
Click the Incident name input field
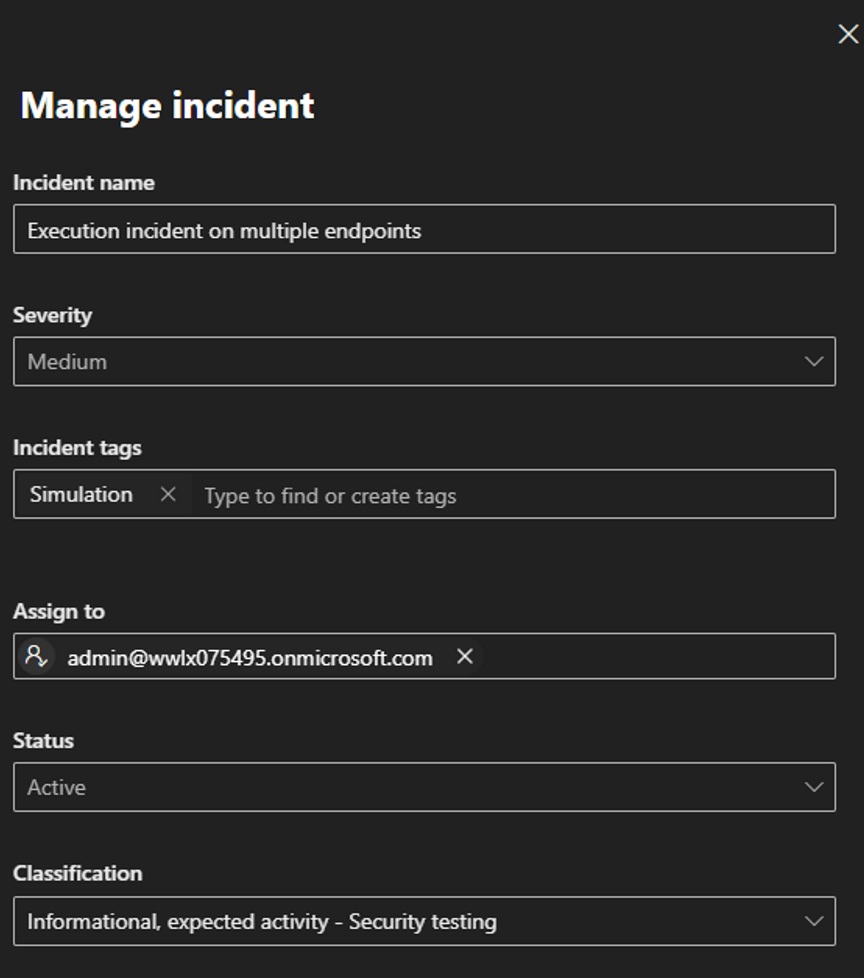[424, 229]
